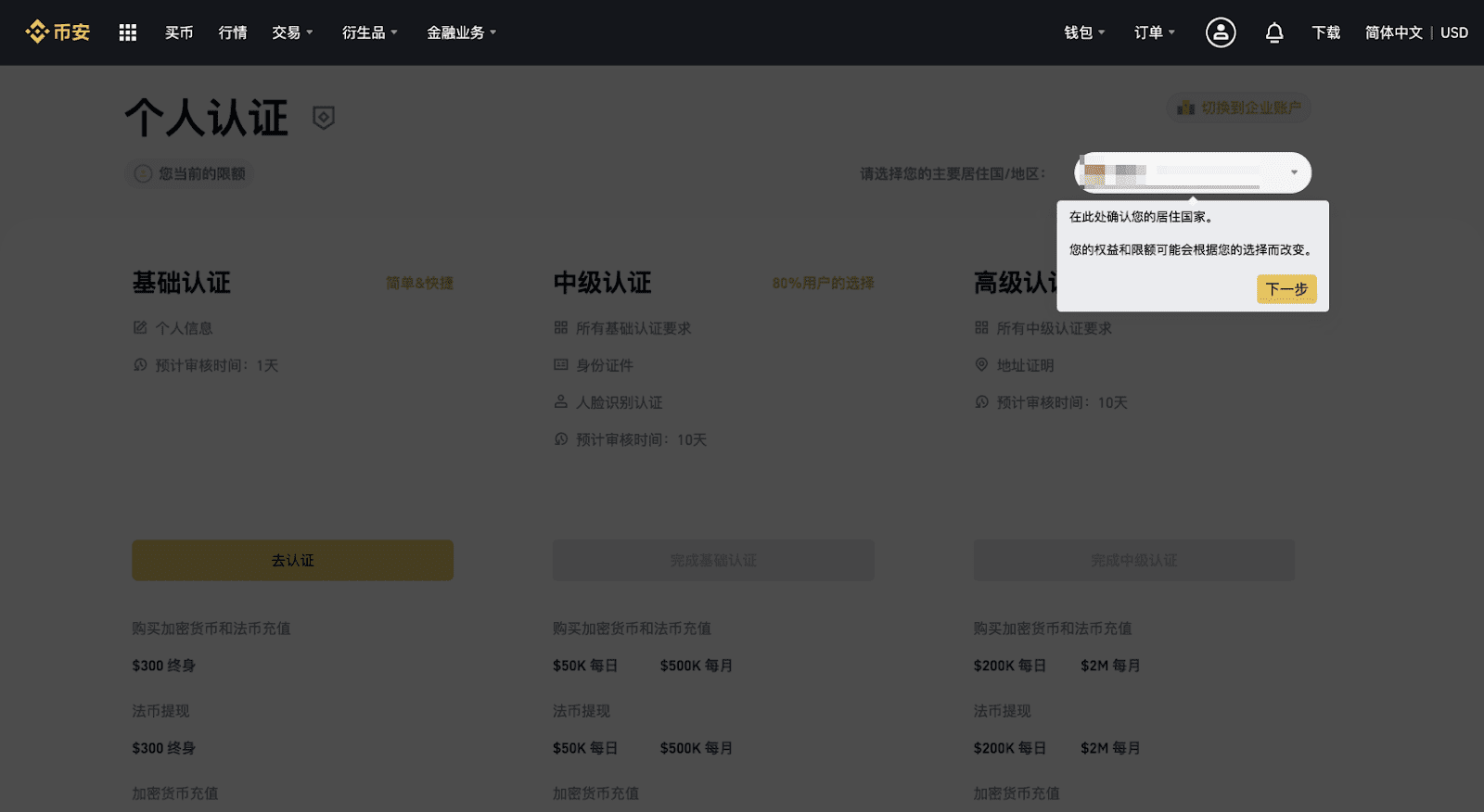The image size is (1484, 812).
Task: Click the 完成基础认证 button
Action: (x=713, y=560)
